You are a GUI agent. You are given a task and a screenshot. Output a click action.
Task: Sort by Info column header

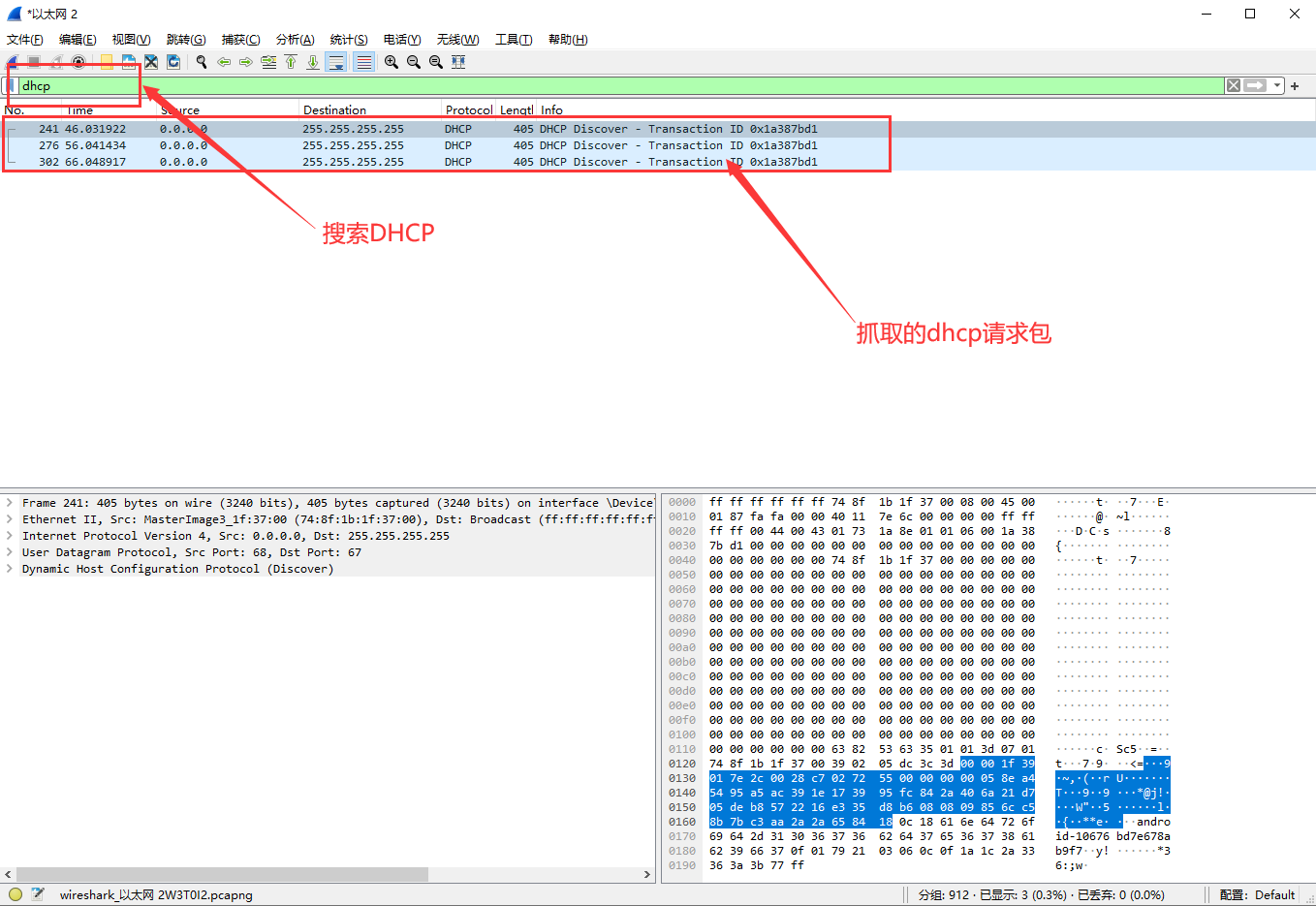tap(925, 110)
